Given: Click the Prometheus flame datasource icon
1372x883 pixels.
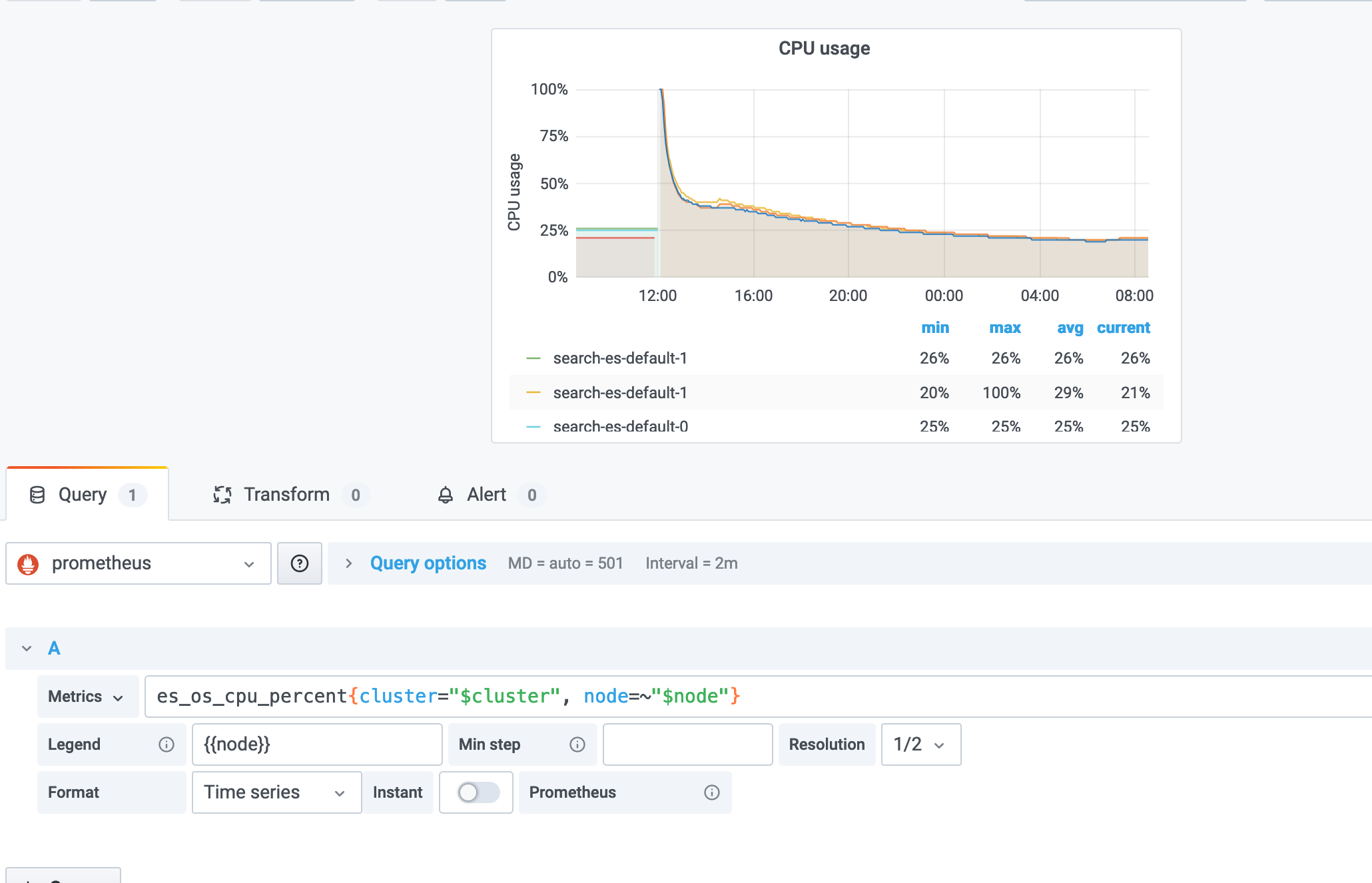Looking at the screenshot, I should [28, 564].
